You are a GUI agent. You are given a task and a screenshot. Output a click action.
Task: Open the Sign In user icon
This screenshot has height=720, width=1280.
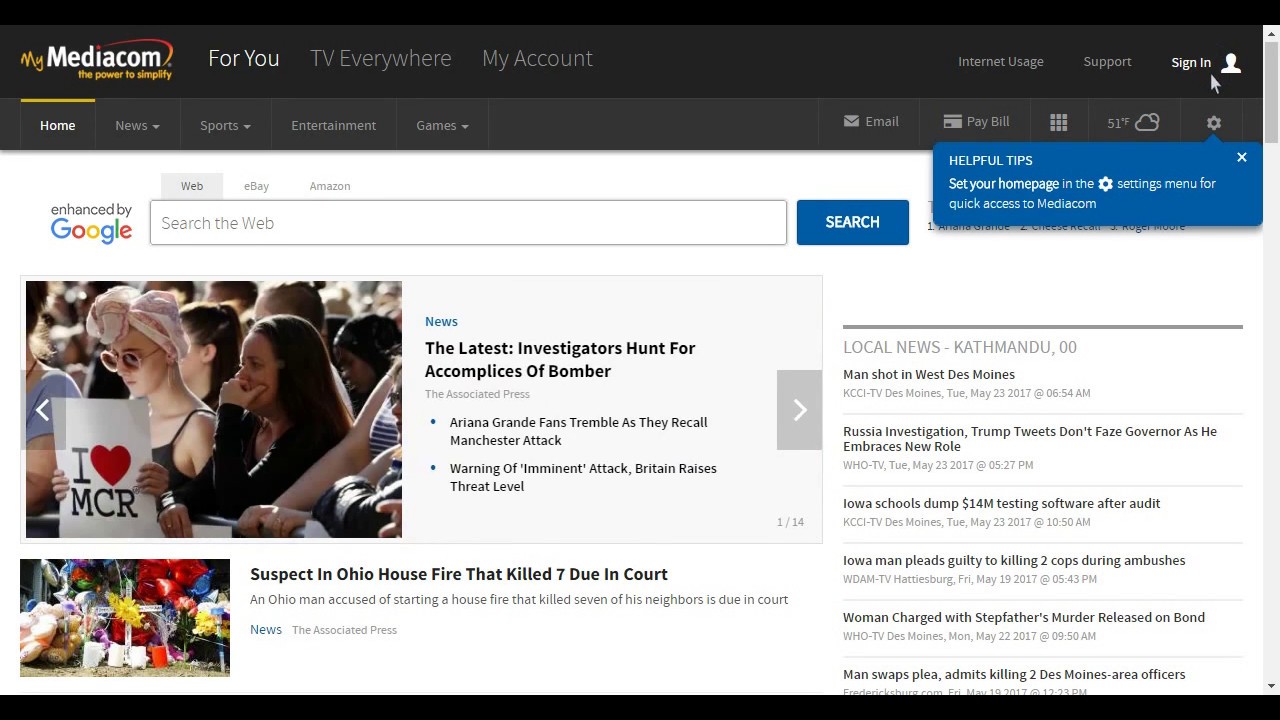[1231, 63]
